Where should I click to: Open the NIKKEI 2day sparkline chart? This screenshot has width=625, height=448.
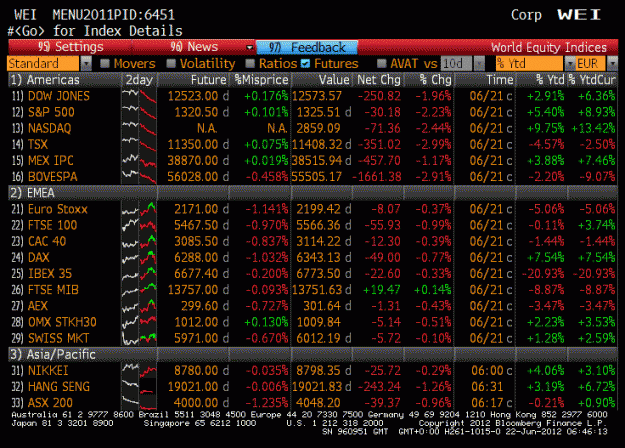tap(139, 370)
